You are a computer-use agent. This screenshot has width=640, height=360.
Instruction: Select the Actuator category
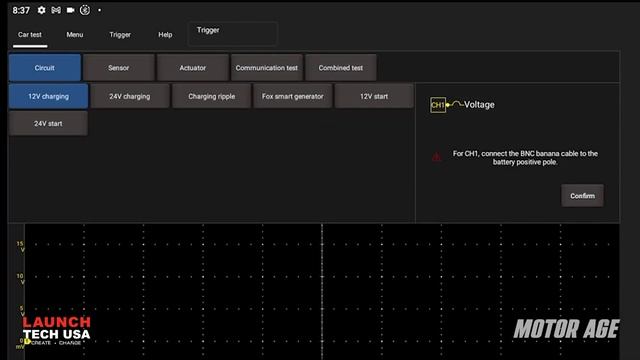[x=193, y=68]
